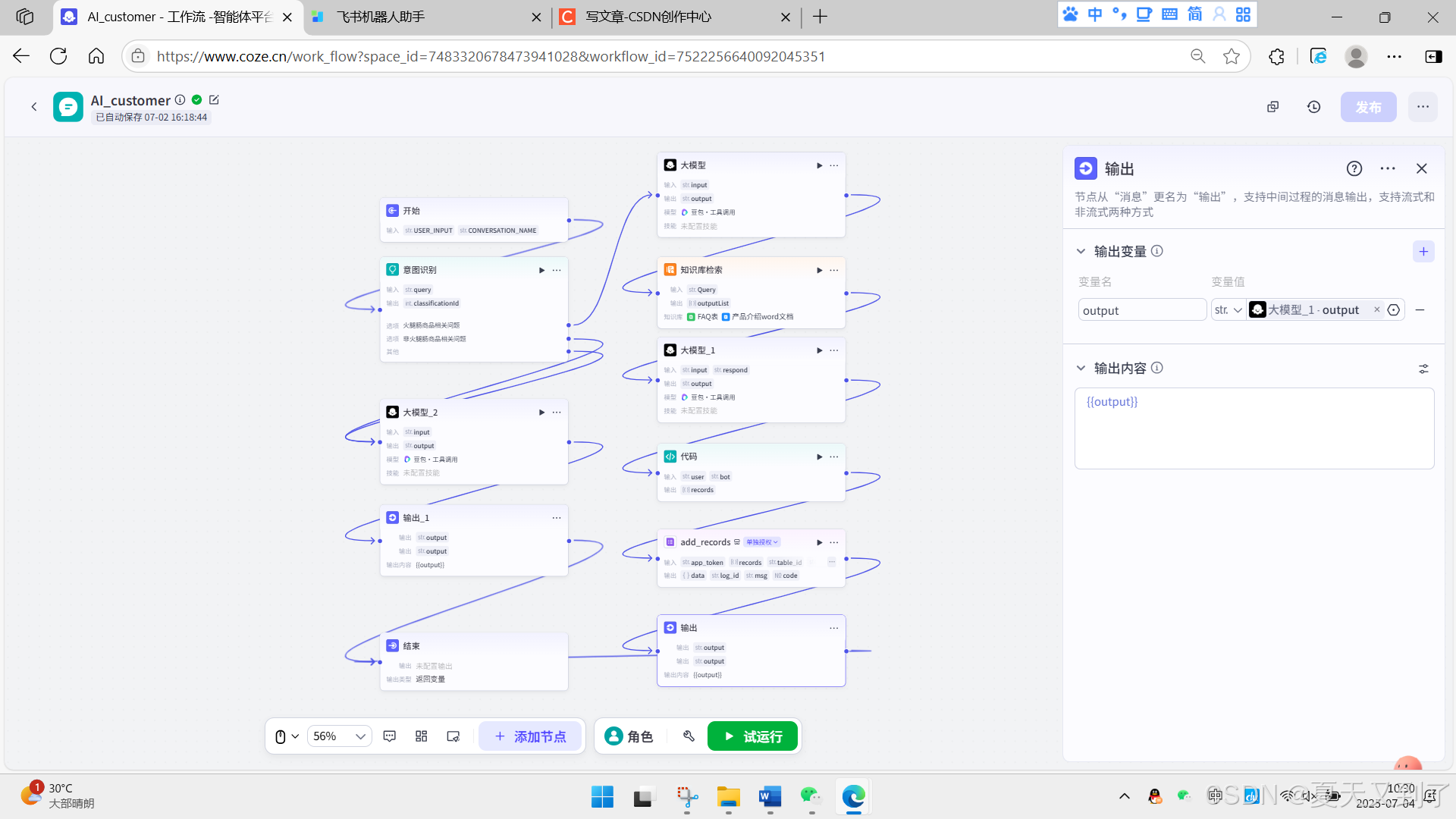Clear the 大模型_1 output reference
The width and height of the screenshot is (1456, 819).
point(1377,309)
